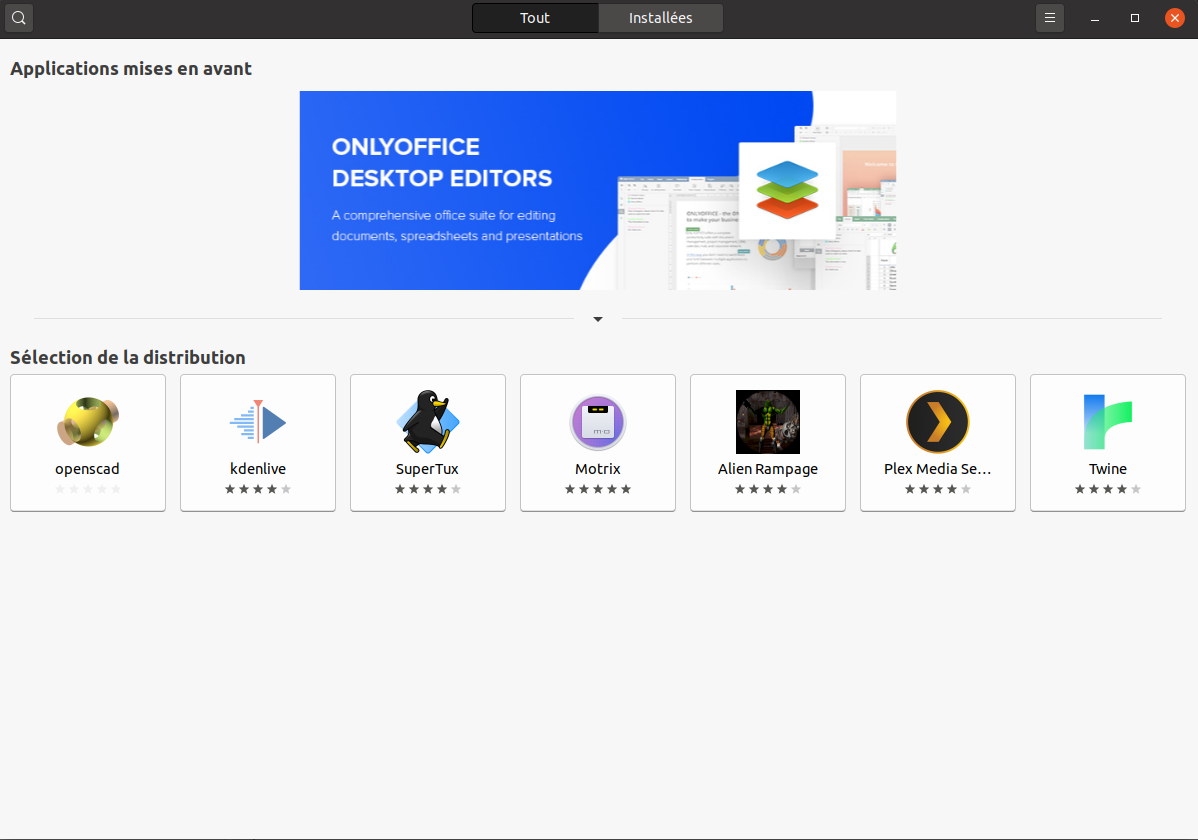Open the Alien Rampage game icon
The image size is (1198, 840).
click(768, 422)
